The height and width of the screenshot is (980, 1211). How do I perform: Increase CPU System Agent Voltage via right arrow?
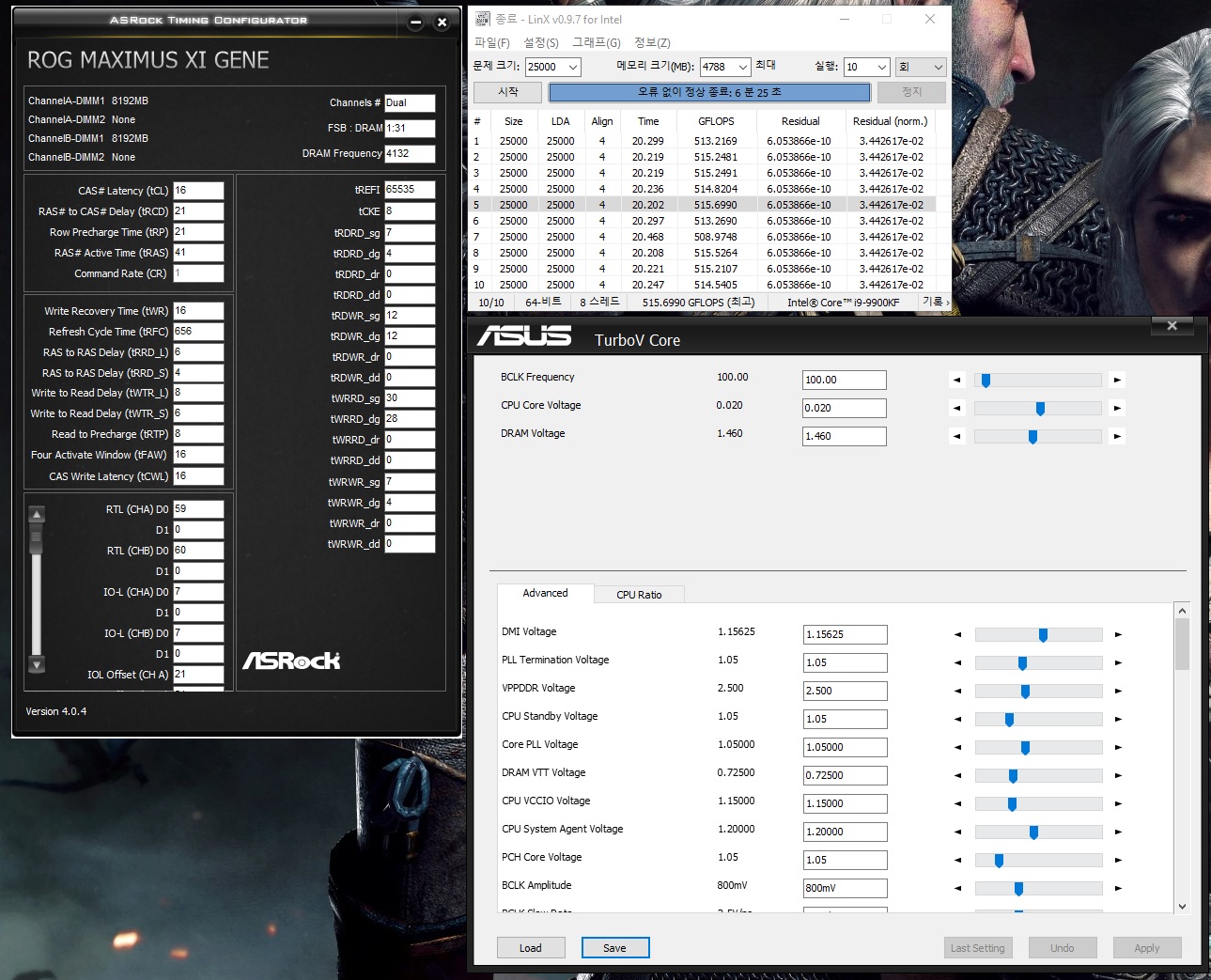(x=1118, y=832)
